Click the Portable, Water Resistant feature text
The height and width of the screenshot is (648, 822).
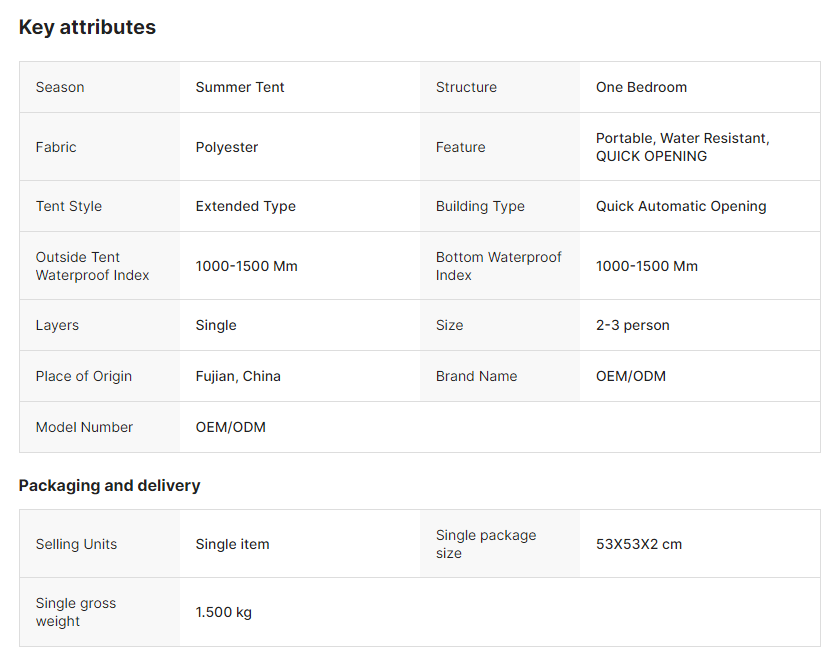682,138
